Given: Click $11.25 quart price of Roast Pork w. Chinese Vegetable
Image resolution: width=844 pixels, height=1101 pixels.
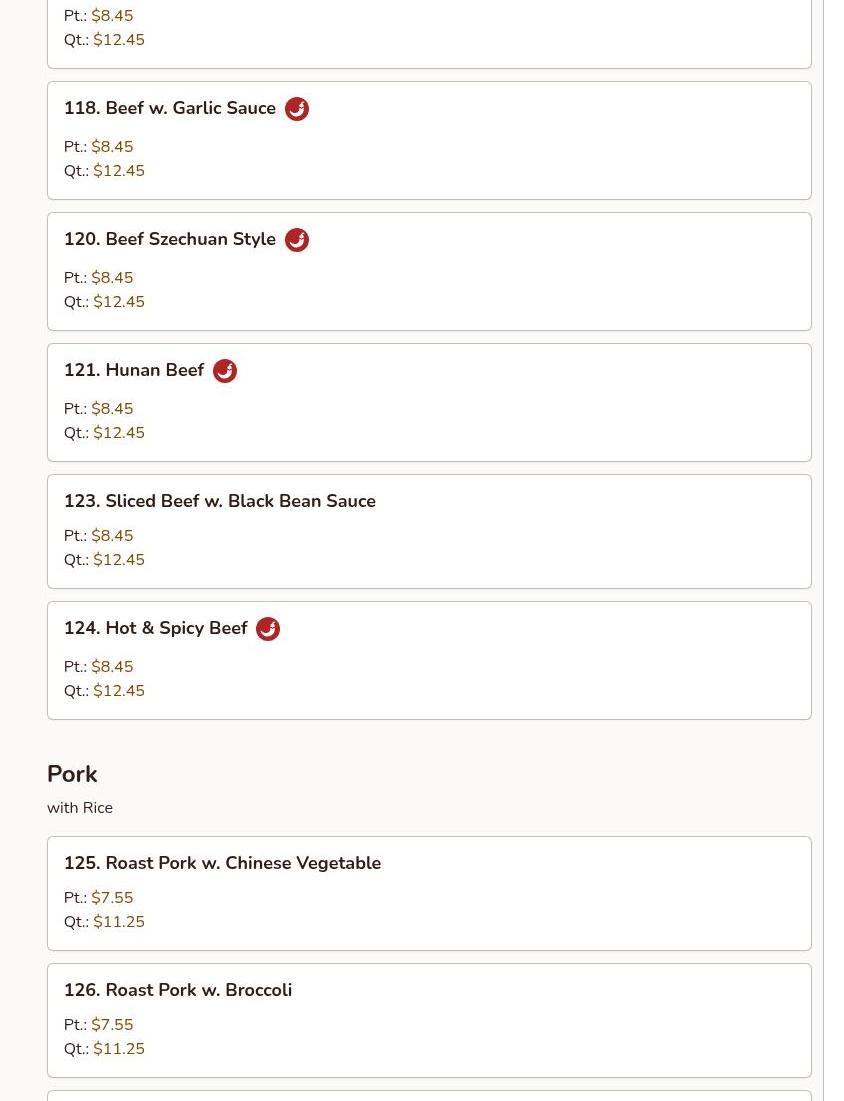Looking at the screenshot, I should pos(119,922).
